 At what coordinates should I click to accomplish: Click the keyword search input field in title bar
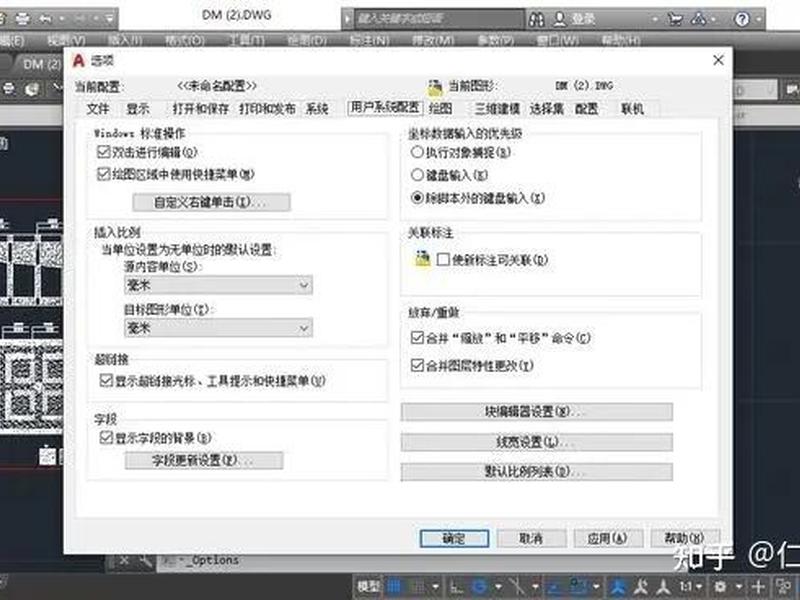click(x=439, y=19)
